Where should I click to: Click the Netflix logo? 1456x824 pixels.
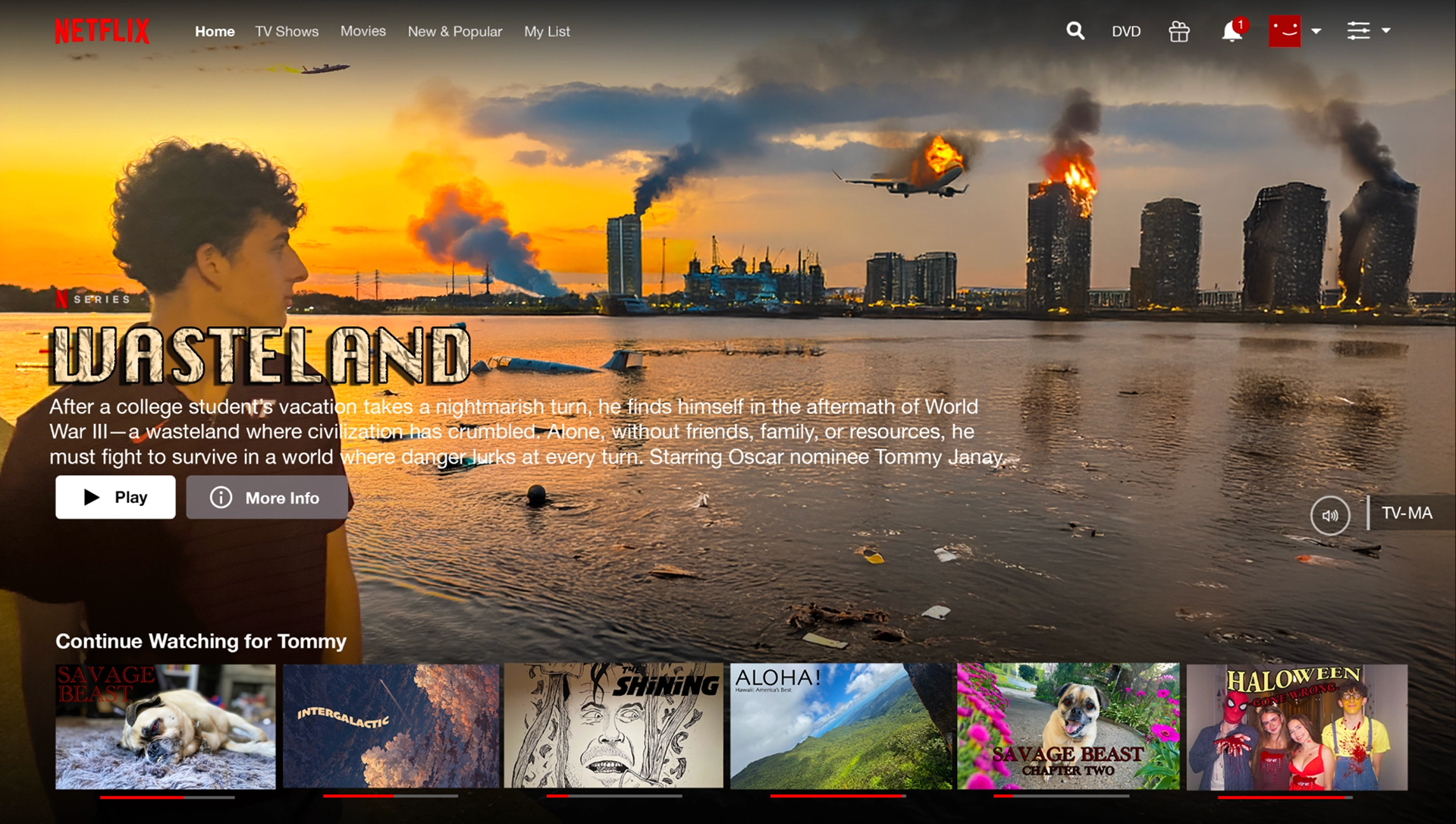coord(102,31)
